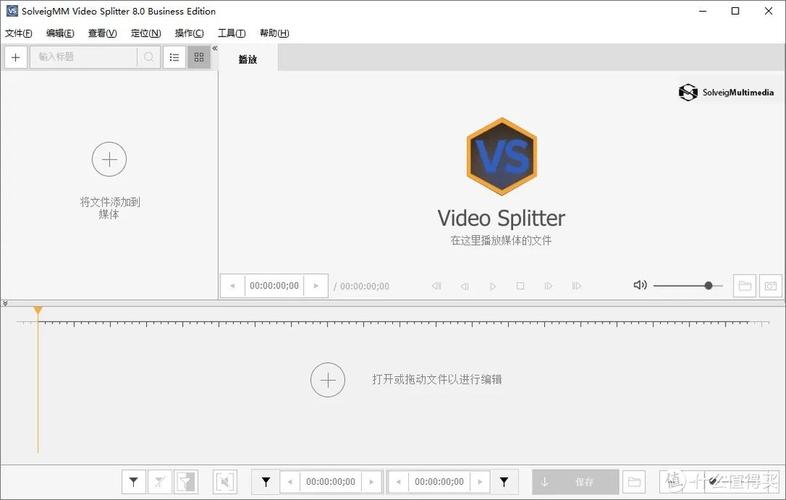Switch media library to thumbnail grid view
The width and height of the screenshot is (786, 500).
(x=199, y=57)
